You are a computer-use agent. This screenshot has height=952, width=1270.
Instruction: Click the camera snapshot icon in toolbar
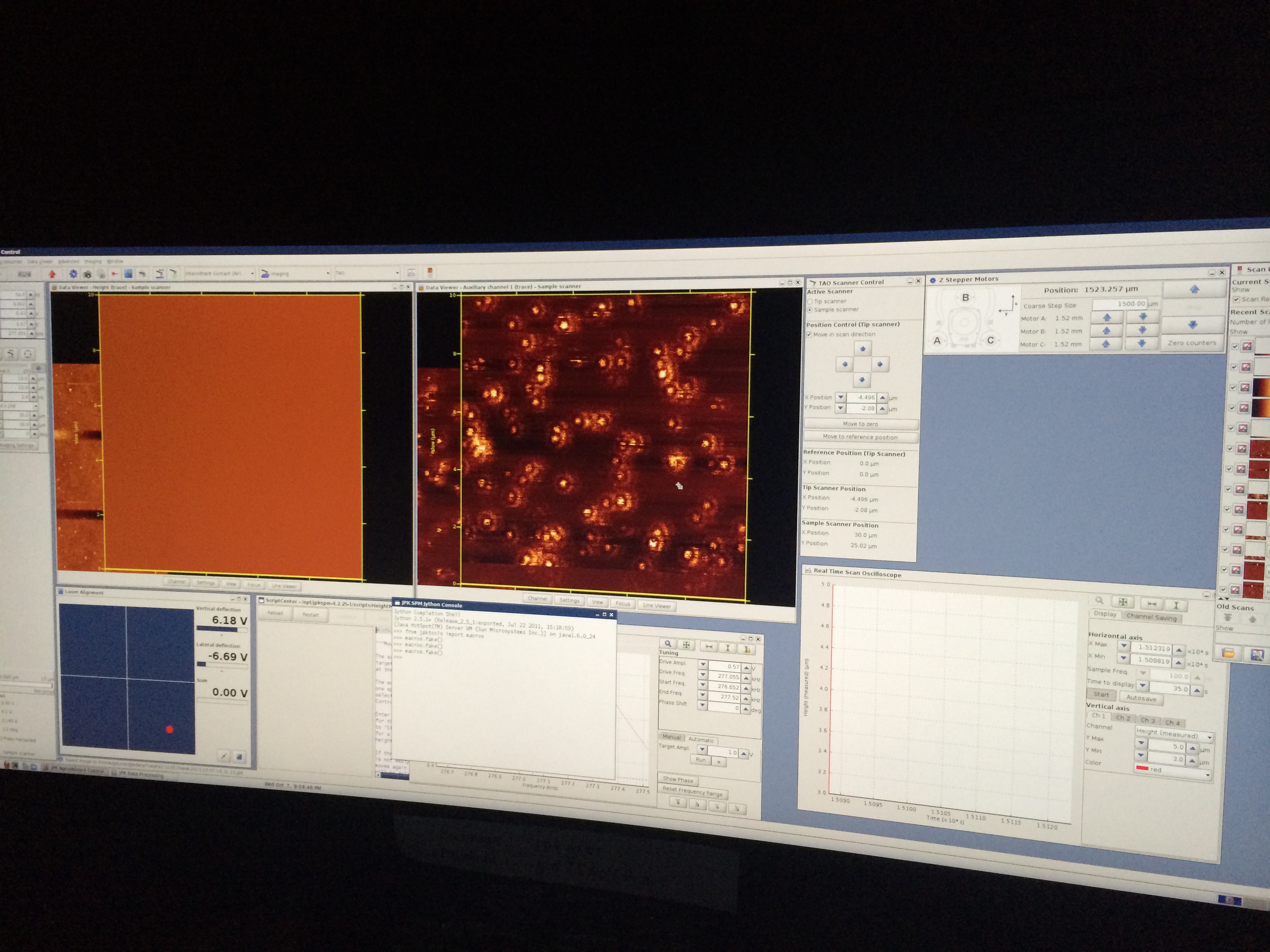click(x=87, y=274)
